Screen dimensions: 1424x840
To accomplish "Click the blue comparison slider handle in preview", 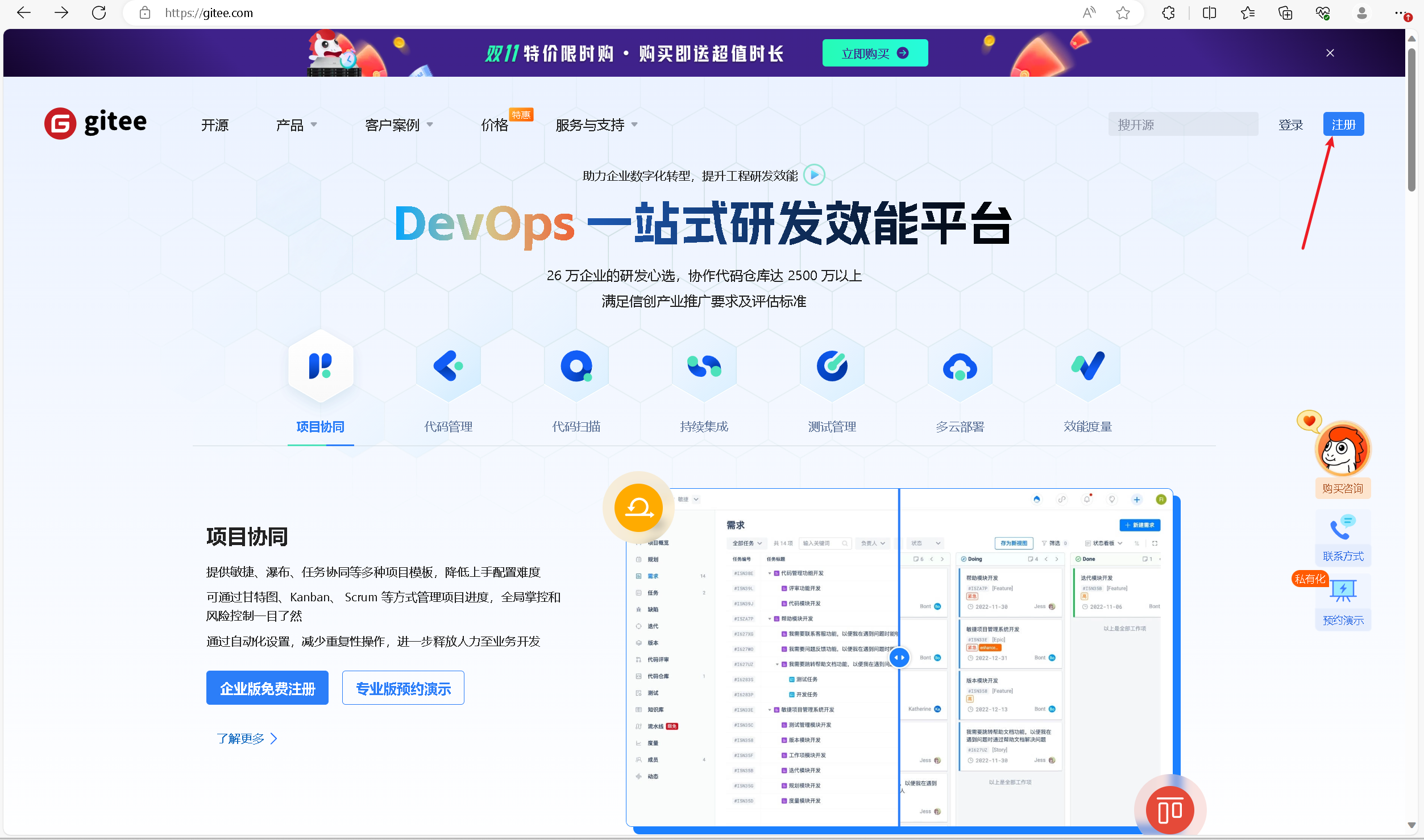I will (899, 658).
